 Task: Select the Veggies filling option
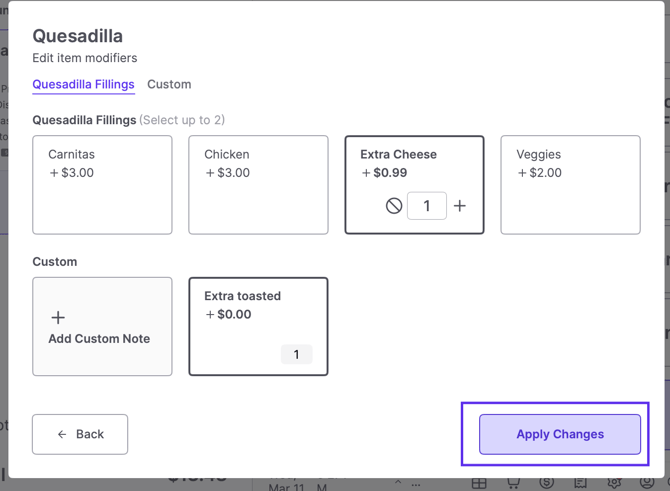[x=570, y=185]
